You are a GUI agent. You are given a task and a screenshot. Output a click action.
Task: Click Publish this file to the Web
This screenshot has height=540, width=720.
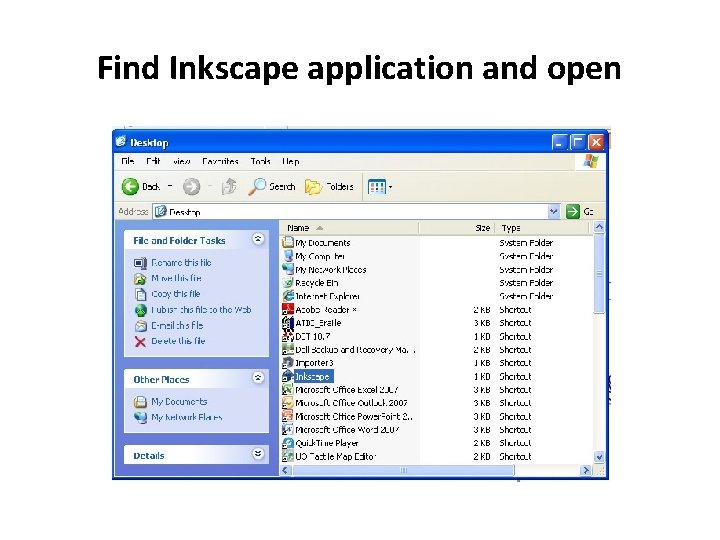(201, 310)
